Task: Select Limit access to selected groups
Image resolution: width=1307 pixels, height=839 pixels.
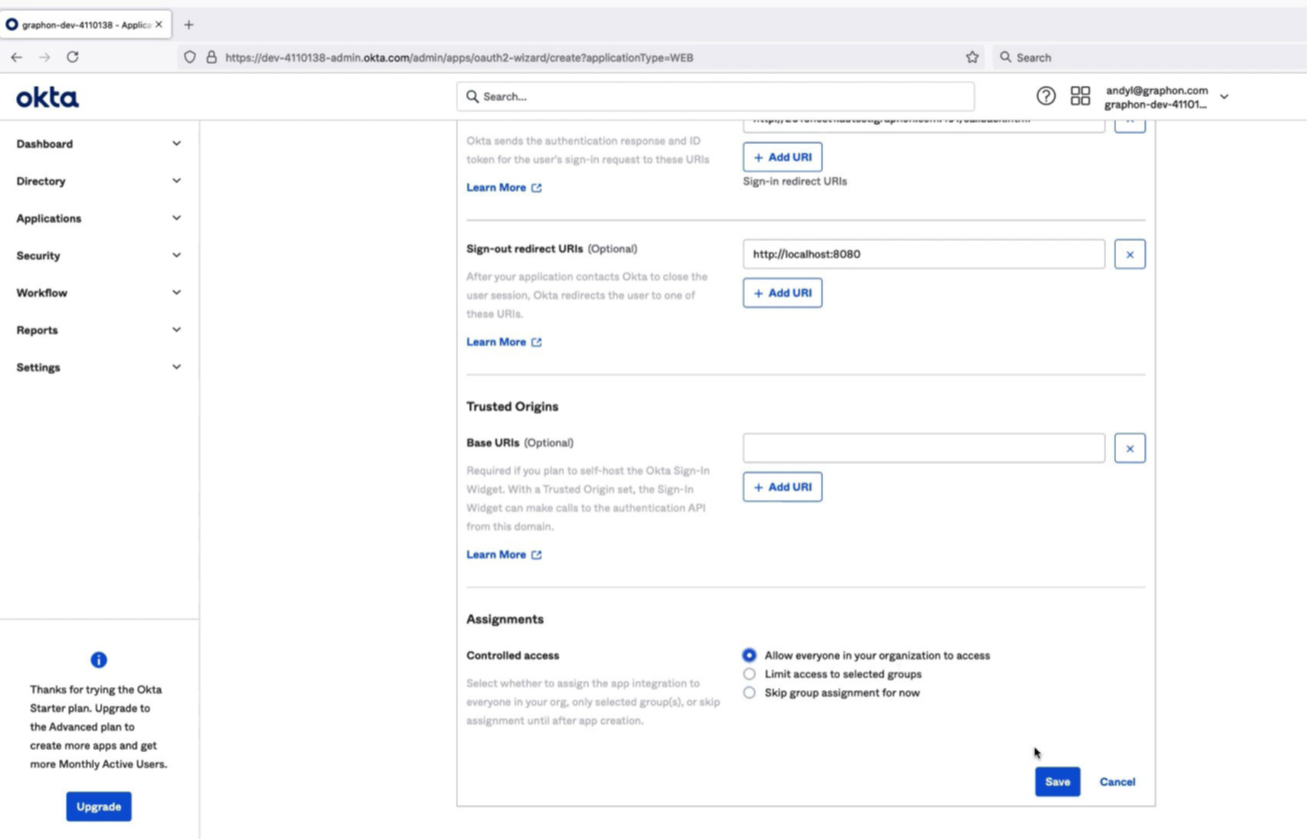Action: coord(749,674)
